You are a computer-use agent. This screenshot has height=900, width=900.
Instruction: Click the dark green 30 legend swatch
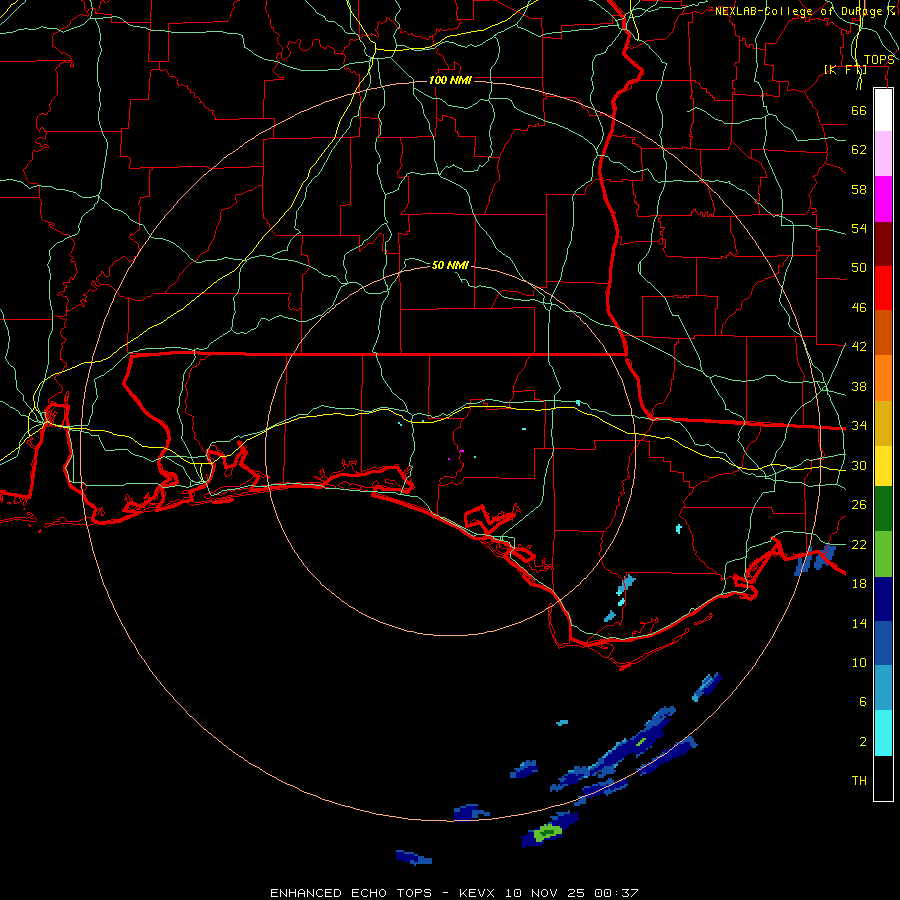pos(883,508)
